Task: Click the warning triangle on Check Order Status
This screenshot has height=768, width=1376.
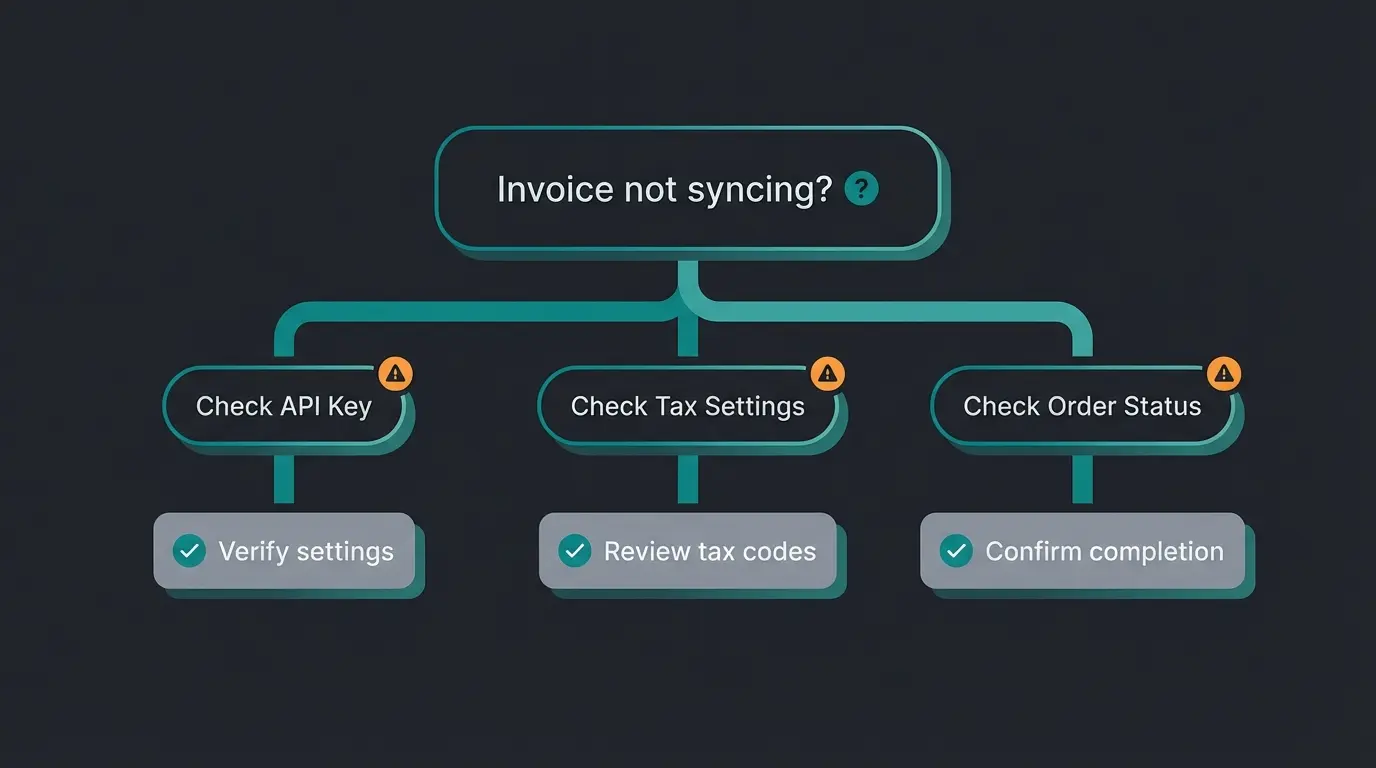Action: coord(1223,372)
